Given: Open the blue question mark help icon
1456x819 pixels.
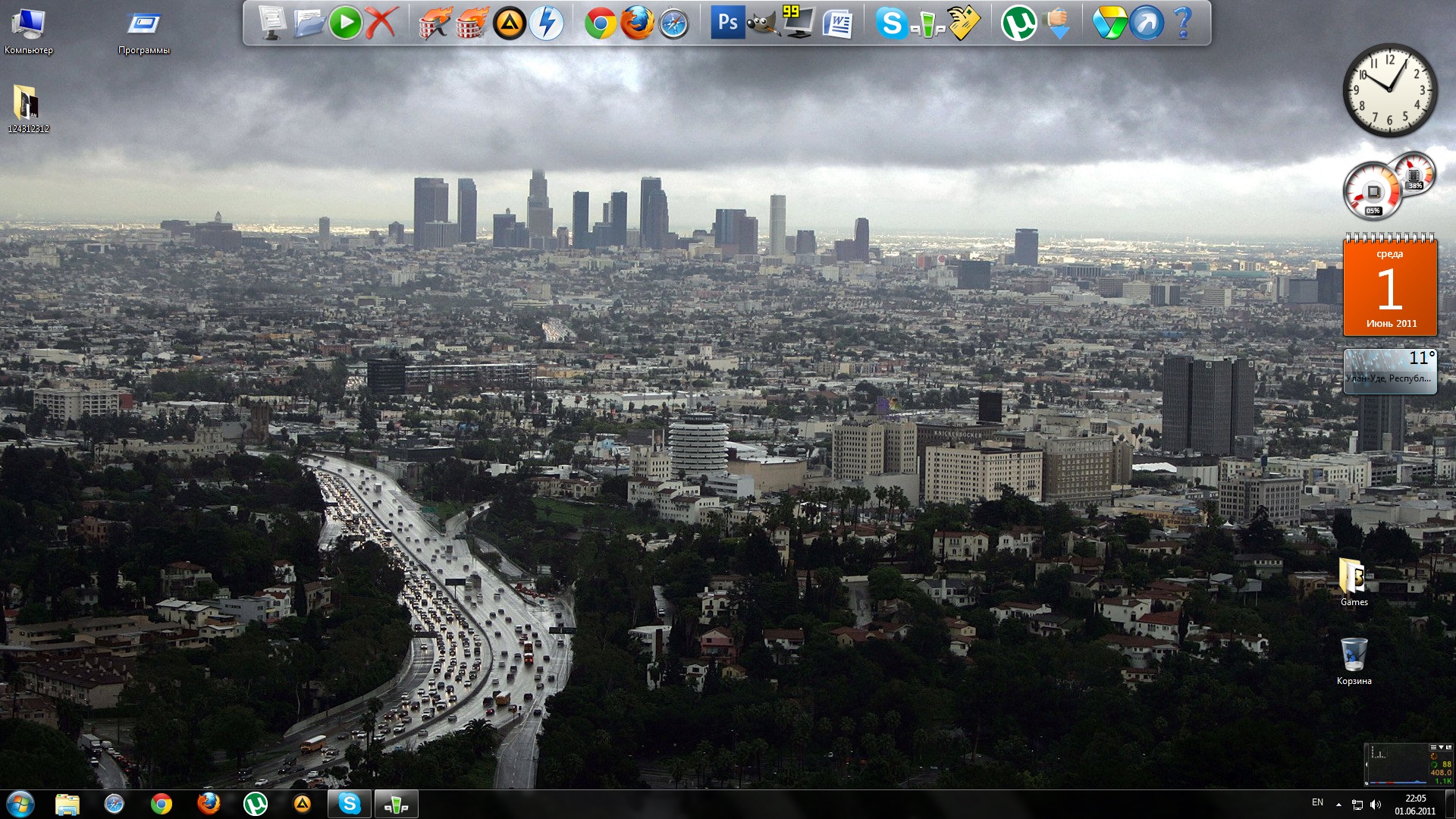Looking at the screenshot, I should (x=1182, y=23).
